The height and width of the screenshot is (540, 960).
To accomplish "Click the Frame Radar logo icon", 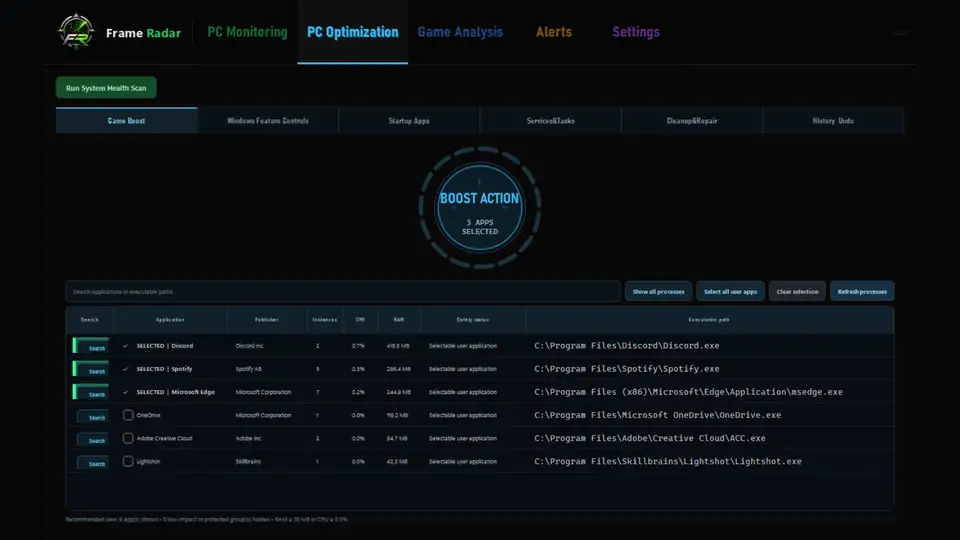I will [76, 32].
